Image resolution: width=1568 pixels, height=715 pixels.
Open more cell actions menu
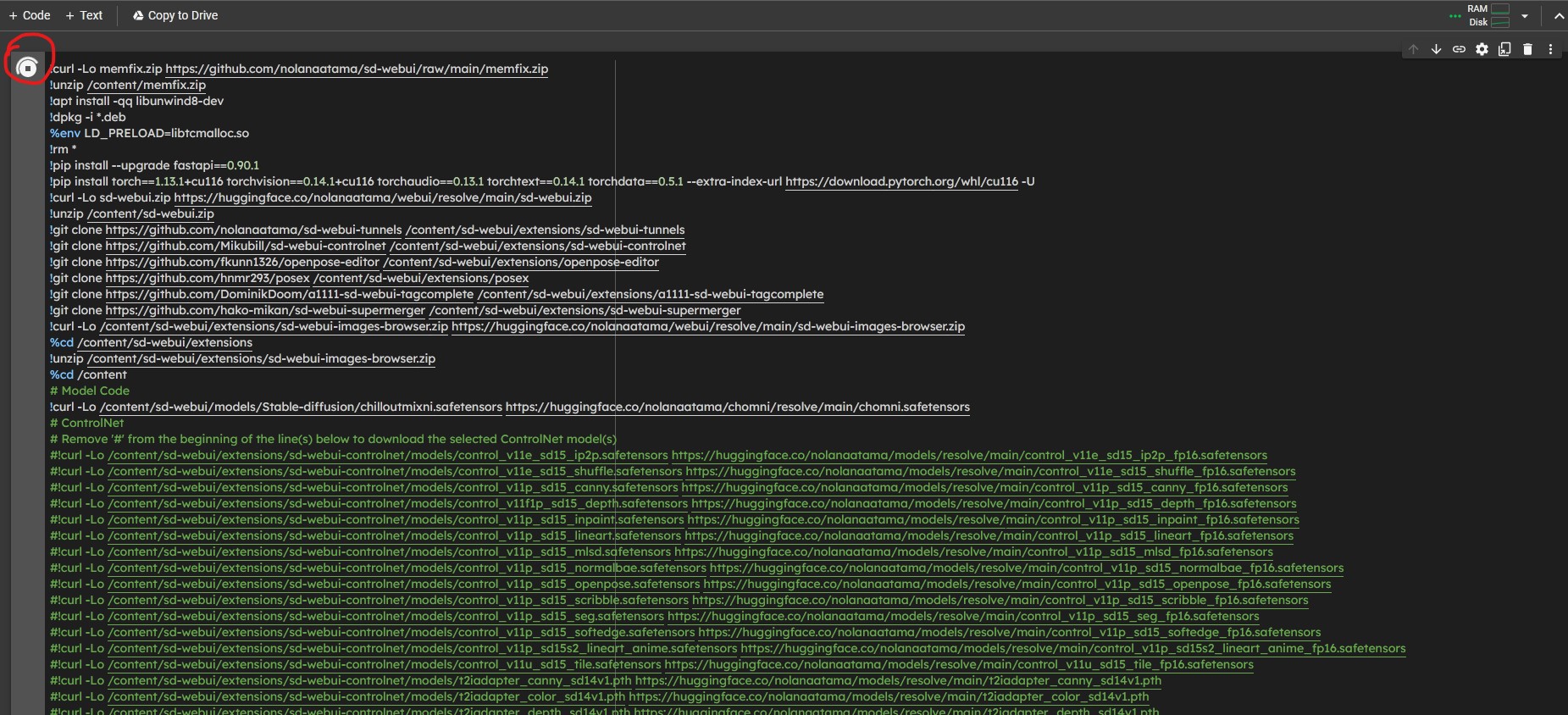point(1550,49)
